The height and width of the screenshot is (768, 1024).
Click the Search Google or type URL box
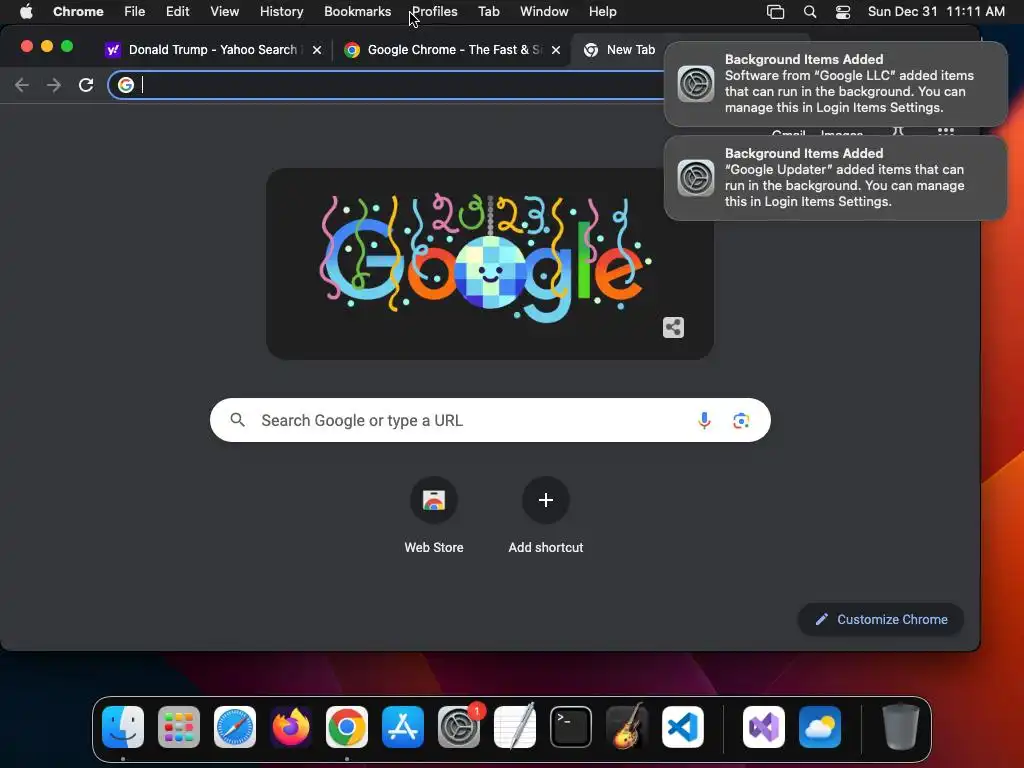point(490,420)
